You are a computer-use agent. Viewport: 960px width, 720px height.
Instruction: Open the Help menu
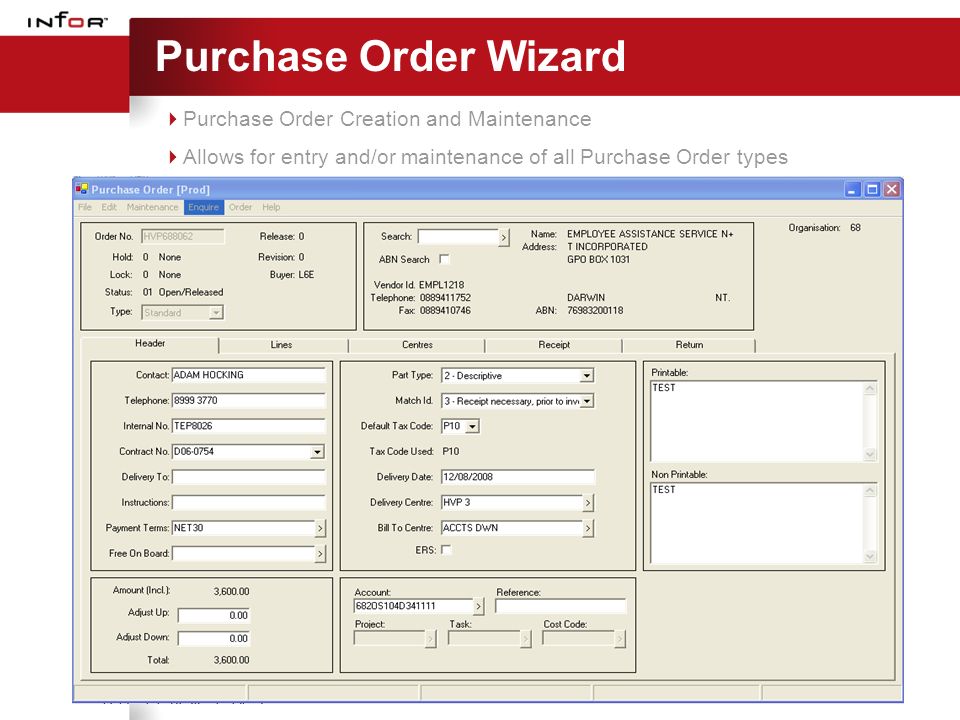click(271, 207)
